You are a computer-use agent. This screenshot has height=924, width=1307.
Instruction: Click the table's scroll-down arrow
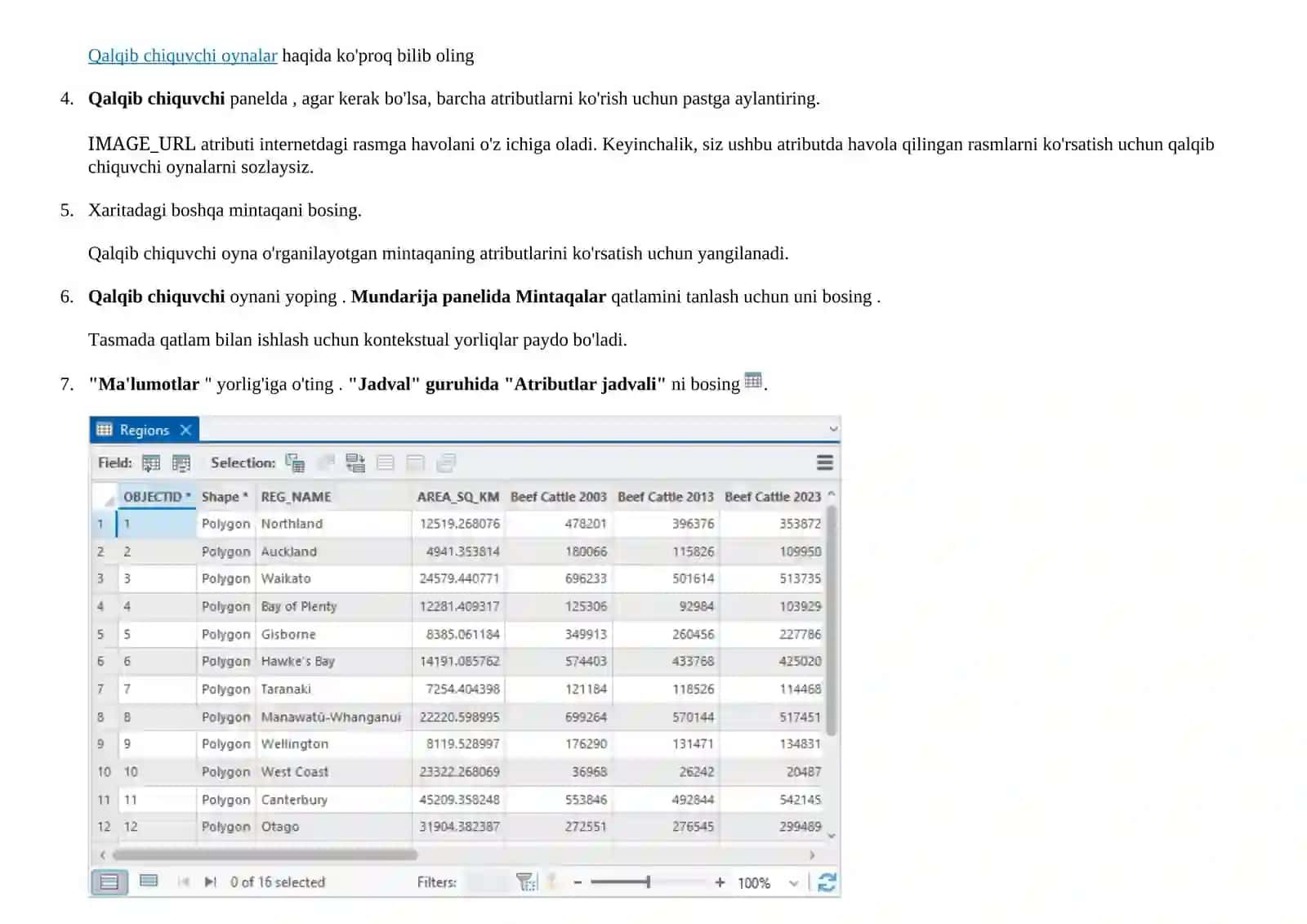coord(832,836)
